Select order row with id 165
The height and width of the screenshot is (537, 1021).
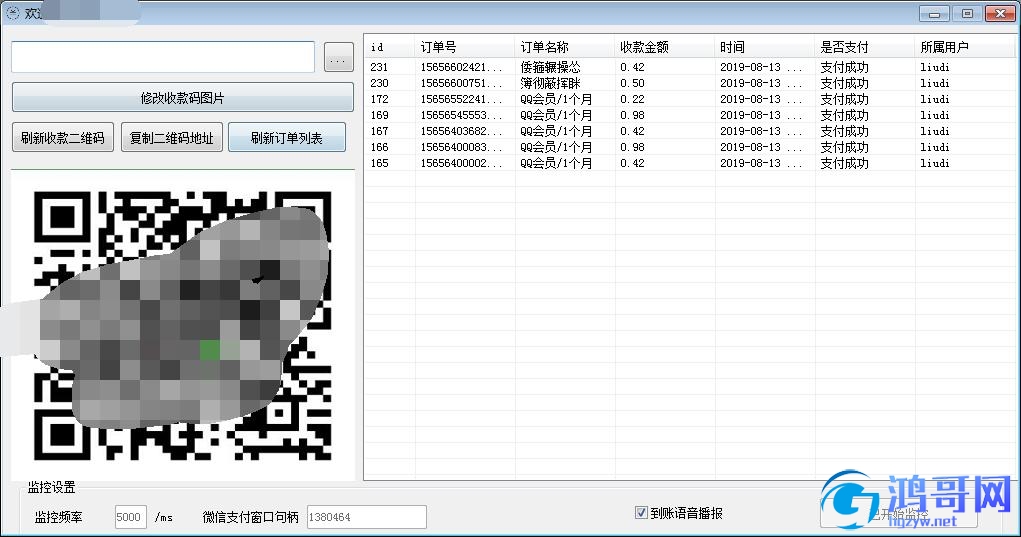click(690, 163)
